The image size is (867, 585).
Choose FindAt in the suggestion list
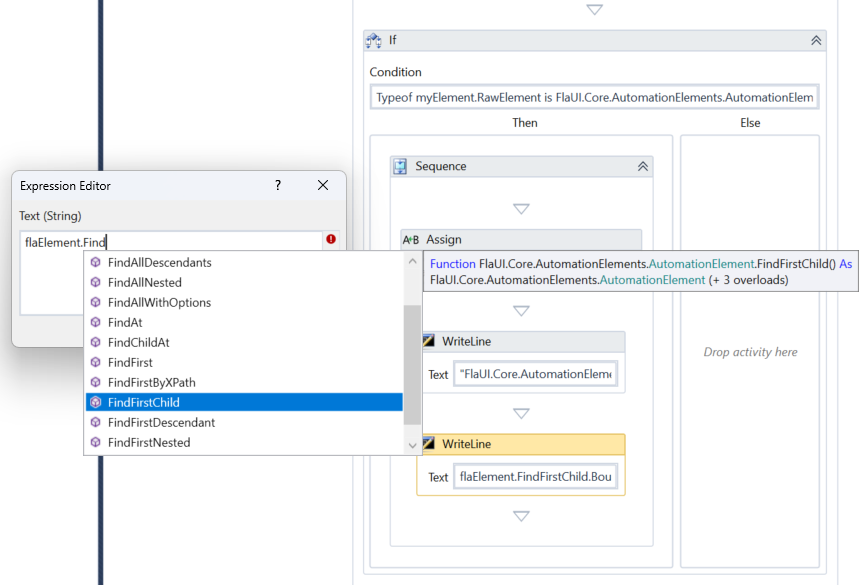click(x=244, y=322)
